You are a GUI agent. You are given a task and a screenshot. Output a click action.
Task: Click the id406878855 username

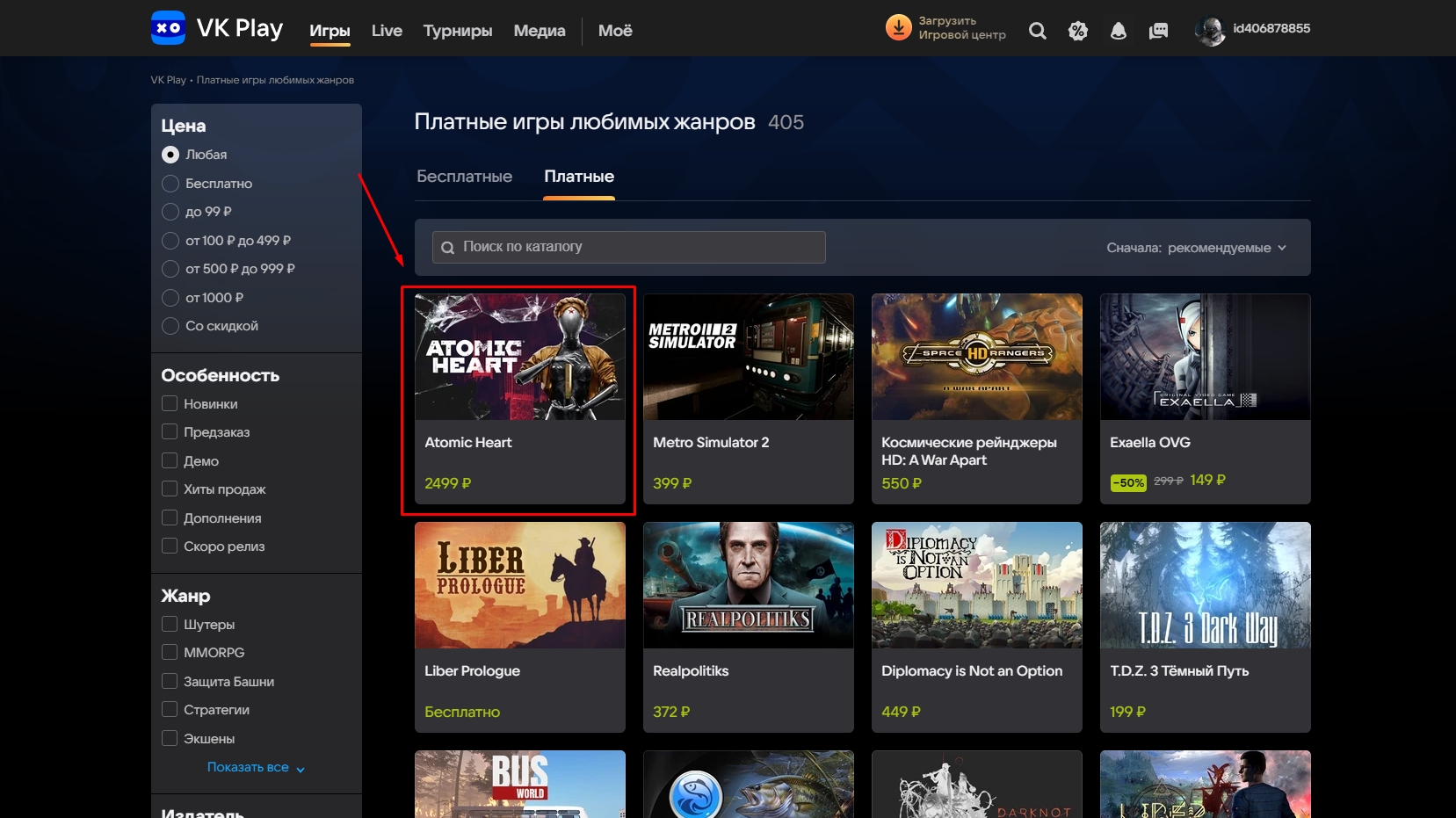click(x=1271, y=28)
